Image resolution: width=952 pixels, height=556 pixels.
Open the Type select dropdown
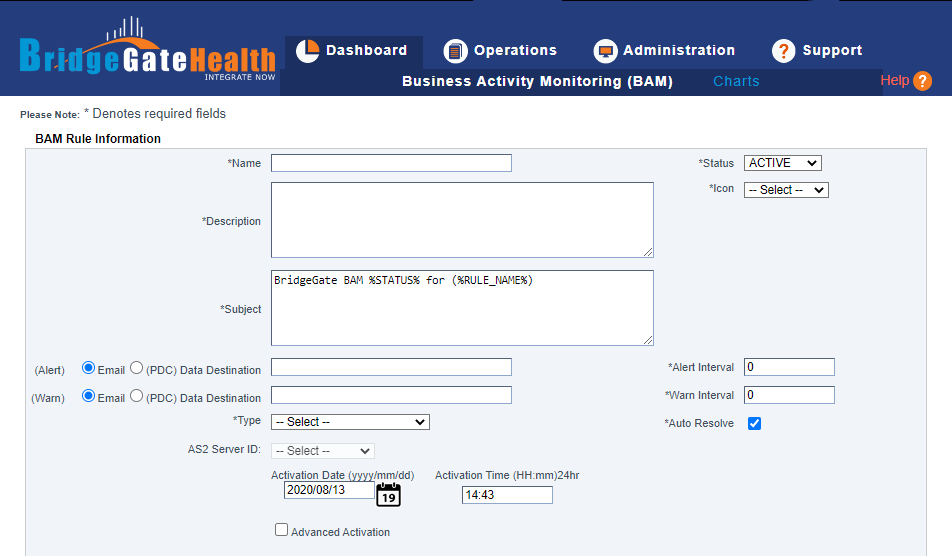coord(350,422)
